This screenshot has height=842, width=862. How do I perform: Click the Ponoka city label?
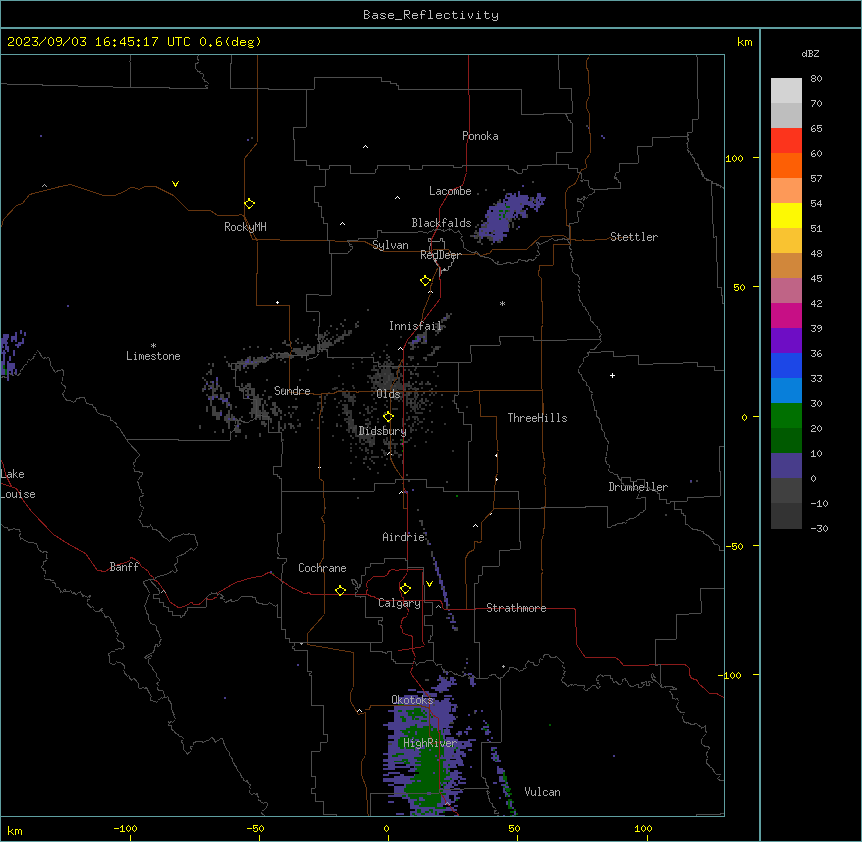click(x=480, y=136)
